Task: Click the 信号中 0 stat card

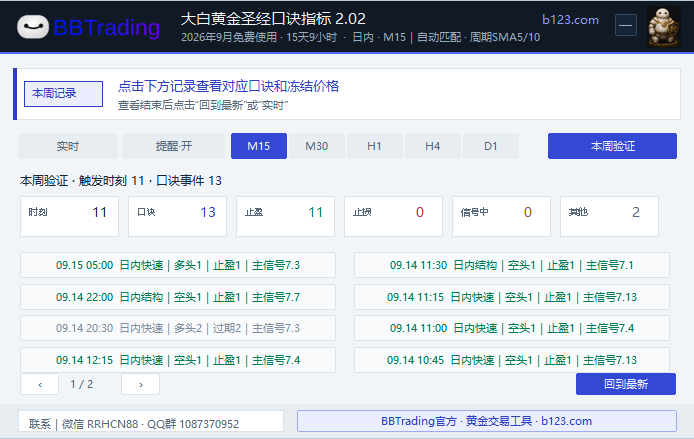Action: click(501, 216)
